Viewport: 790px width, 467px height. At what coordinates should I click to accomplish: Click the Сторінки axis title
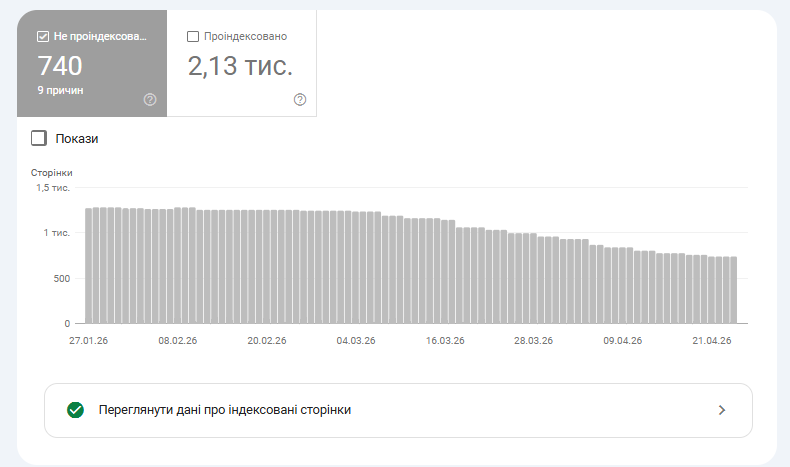tap(51, 173)
